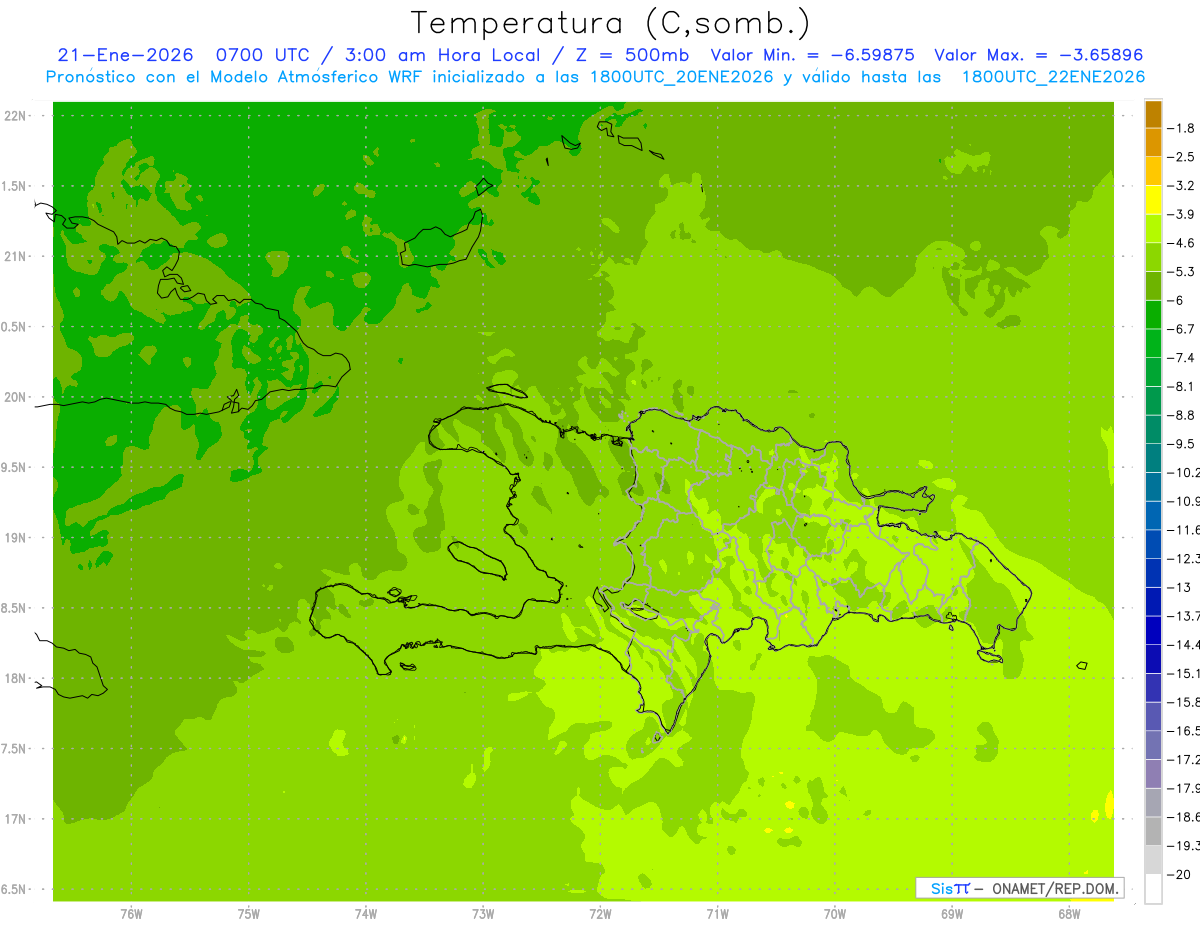
Task: Click the 18N latitude axis label
Action: tap(16, 679)
